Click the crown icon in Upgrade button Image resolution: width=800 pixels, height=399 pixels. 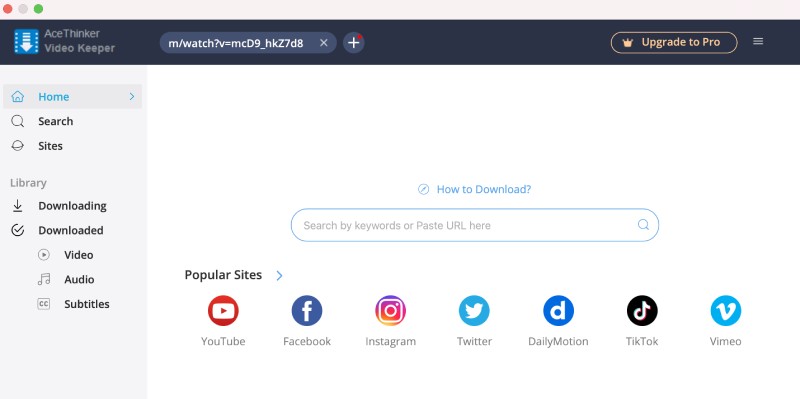tap(628, 43)
